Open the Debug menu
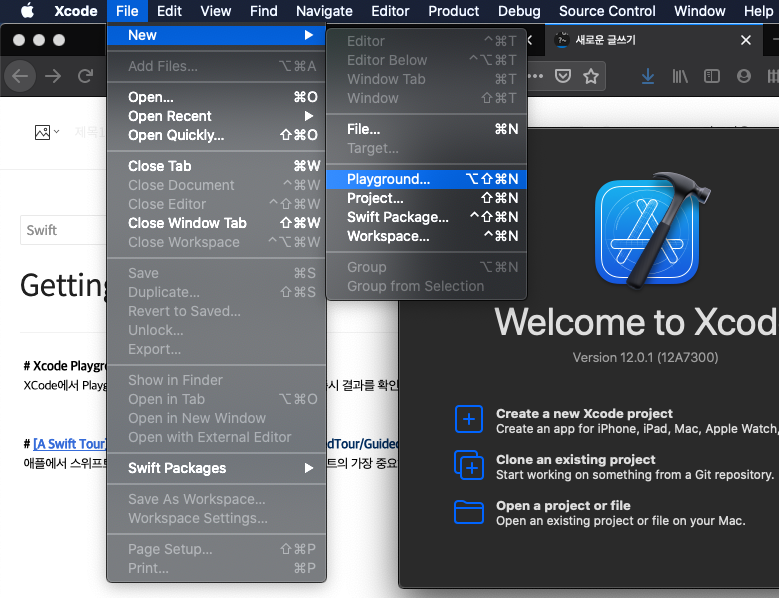Screen dimensions: 779x598 tap(519, 10)
